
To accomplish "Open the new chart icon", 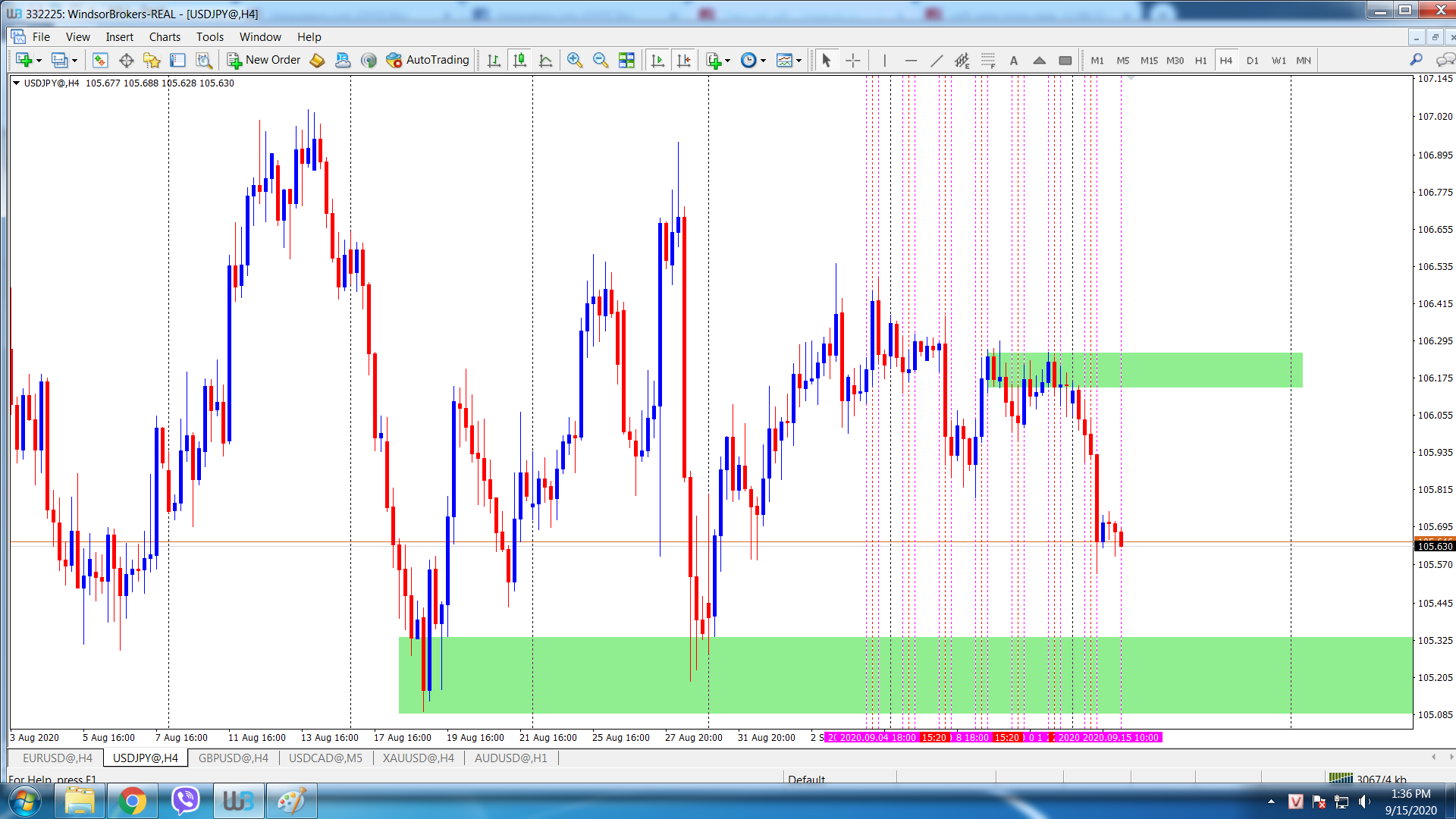I will [24, 60].
